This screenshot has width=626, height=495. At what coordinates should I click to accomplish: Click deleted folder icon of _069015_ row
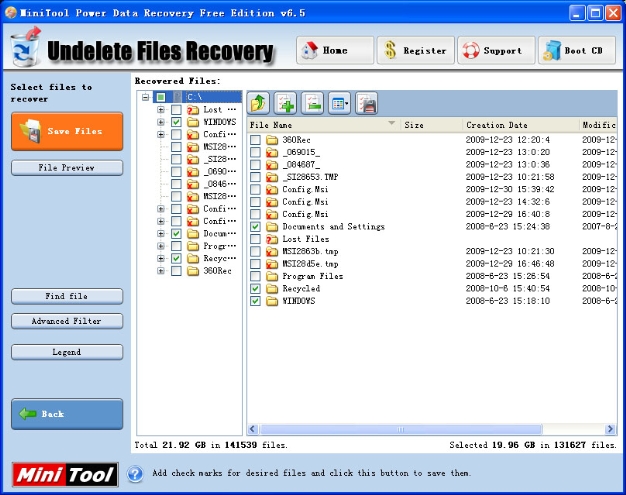[x=272, y=152]
